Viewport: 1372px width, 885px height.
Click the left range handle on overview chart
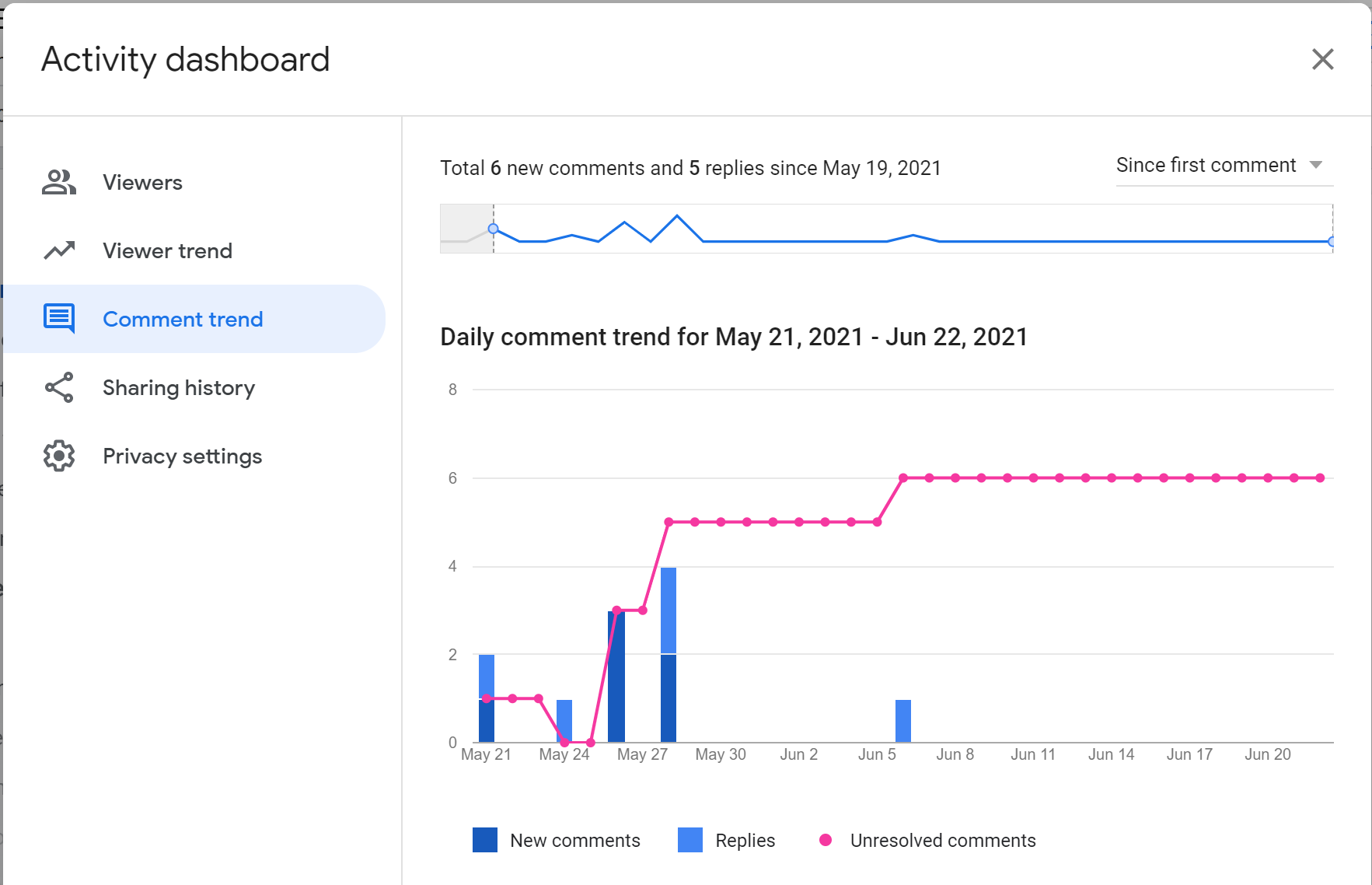[x=493, y=229]
